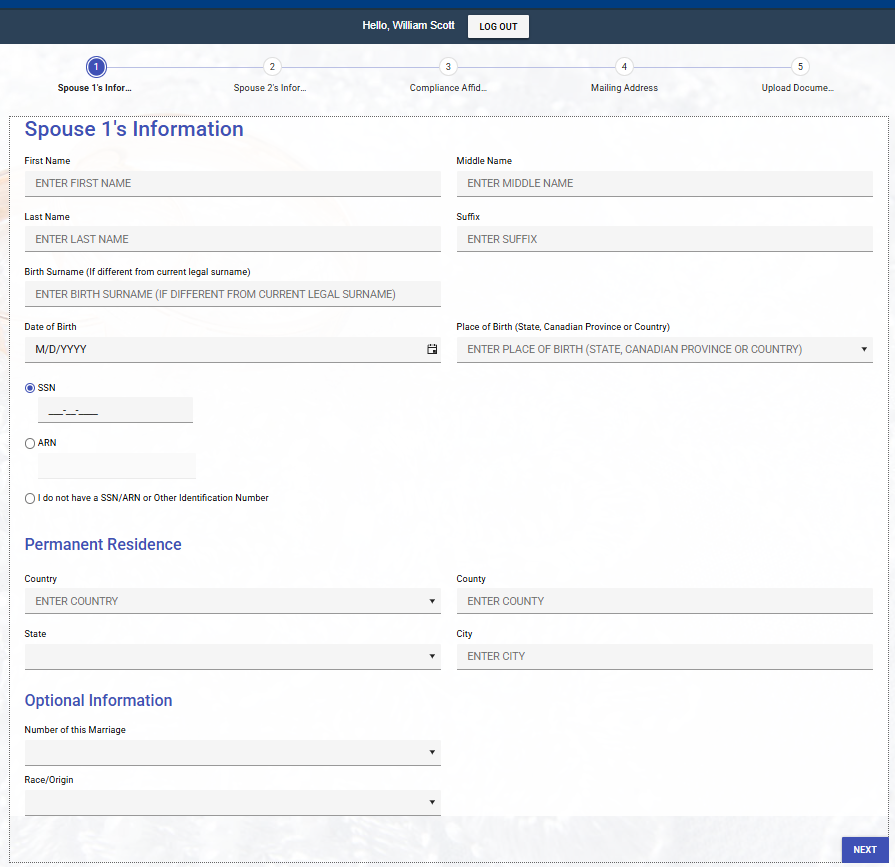
Task: Focus the Birth Surname text field
Action: pos(232,294)
